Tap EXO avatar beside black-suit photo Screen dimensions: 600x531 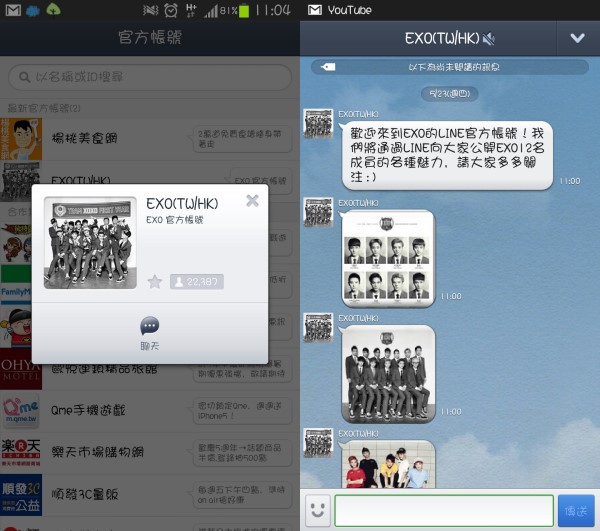click(x=318, y=328)
